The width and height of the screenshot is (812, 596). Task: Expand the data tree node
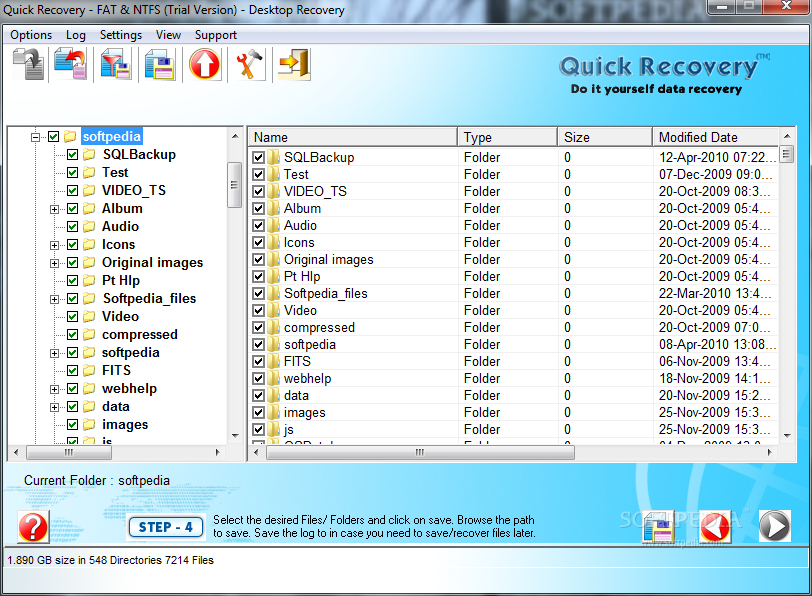click(54, 407)
